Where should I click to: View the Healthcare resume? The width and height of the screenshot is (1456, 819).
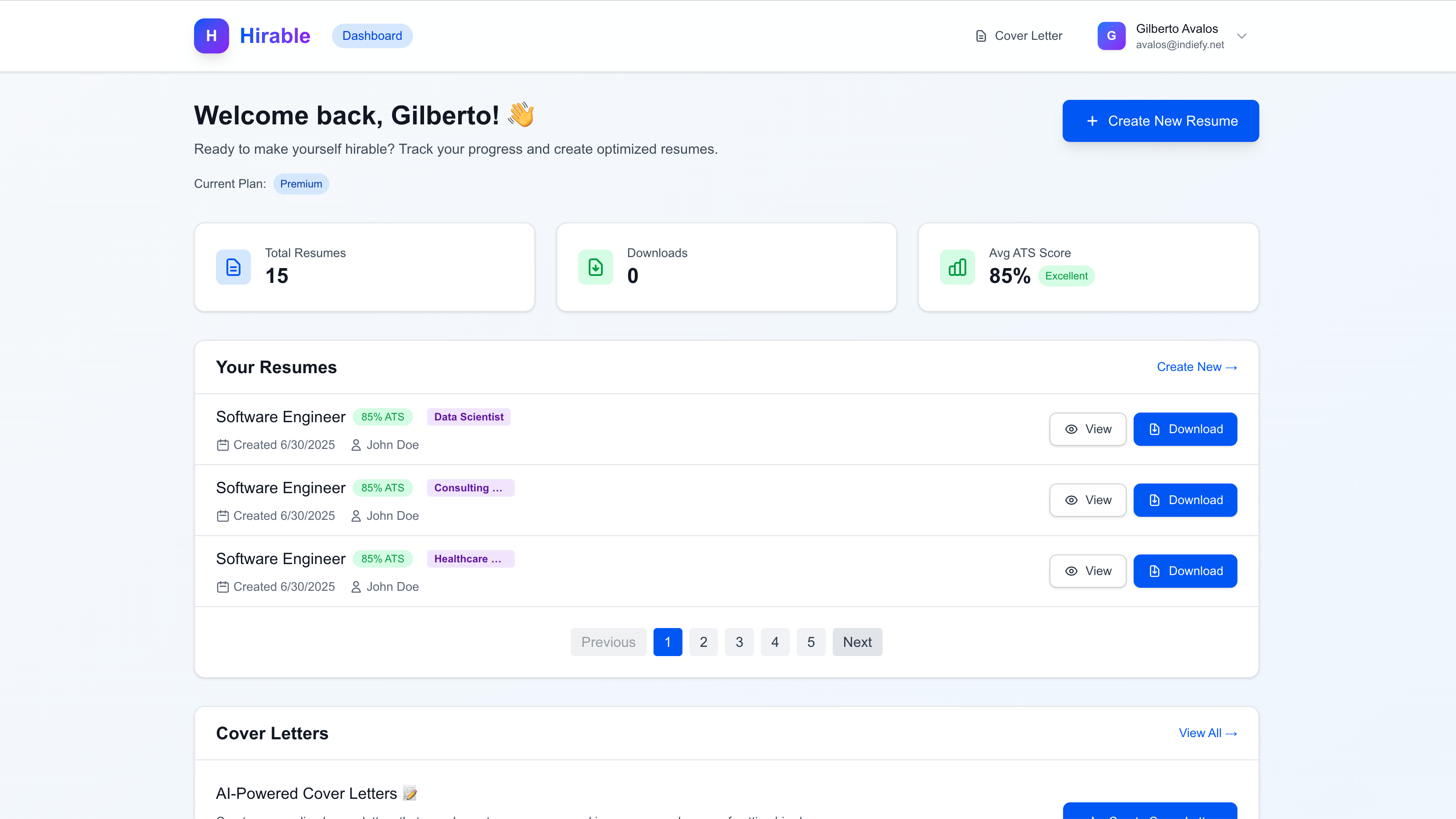point(1088,571)
